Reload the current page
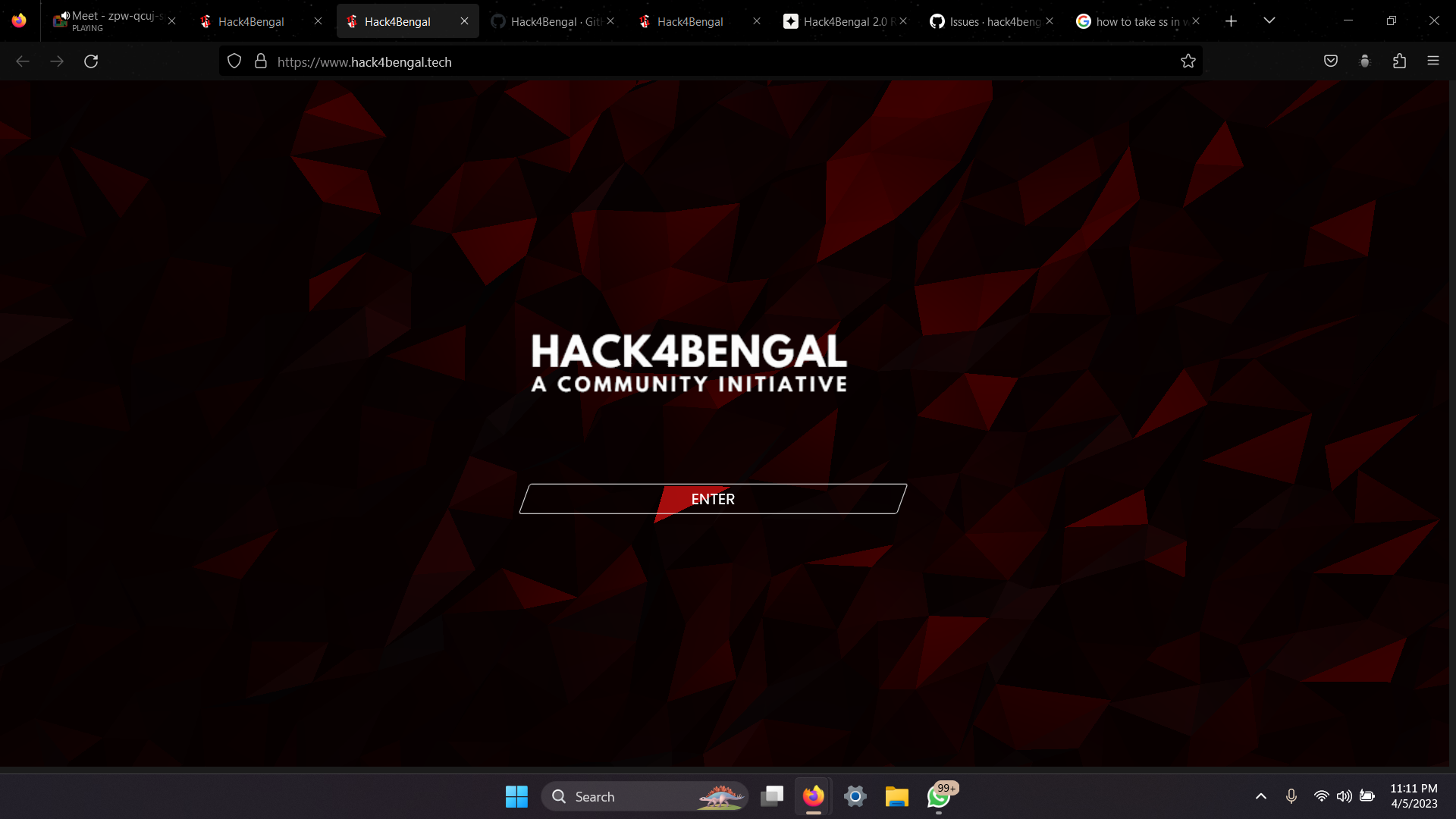1456x819 pixels. [x=91, y=61]
